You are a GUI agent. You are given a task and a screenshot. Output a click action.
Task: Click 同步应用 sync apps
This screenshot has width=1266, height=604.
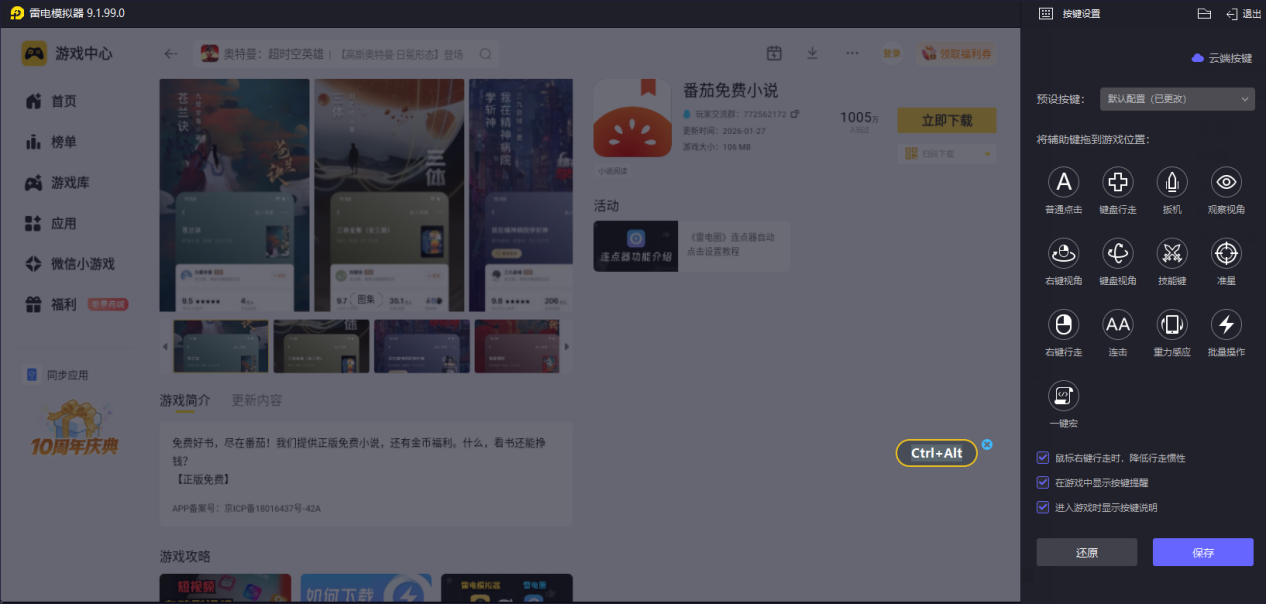[x=57, y=375]
